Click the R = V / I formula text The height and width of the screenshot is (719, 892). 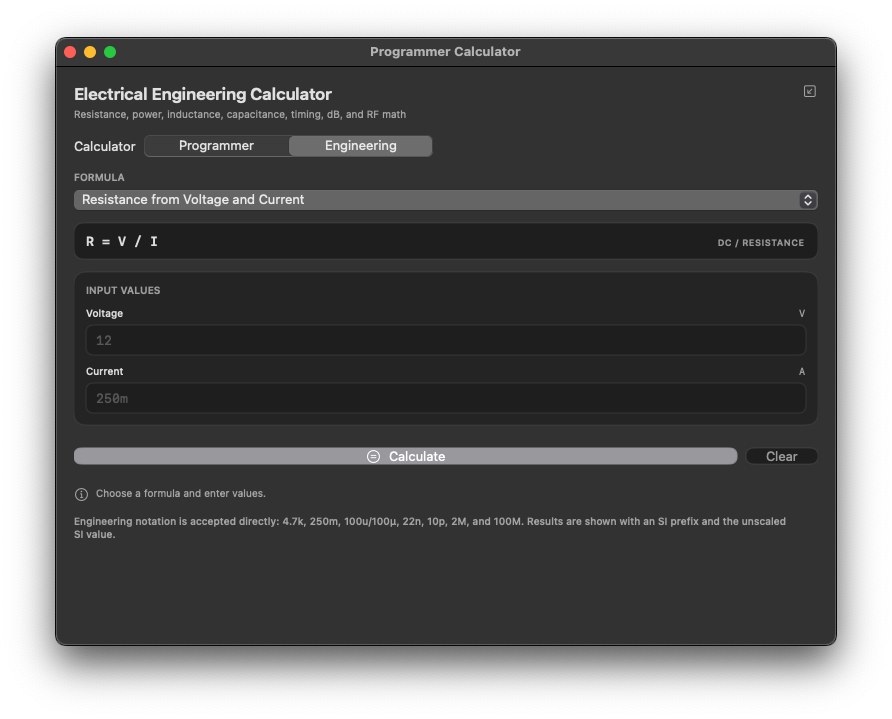[x=122, y=242]
